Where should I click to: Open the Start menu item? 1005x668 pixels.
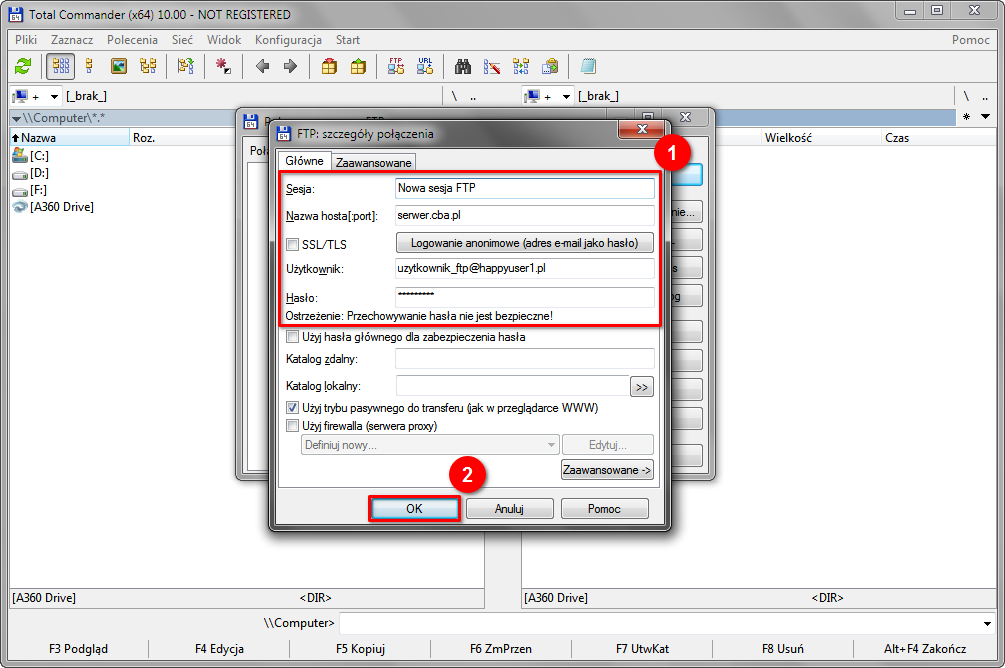347,40
